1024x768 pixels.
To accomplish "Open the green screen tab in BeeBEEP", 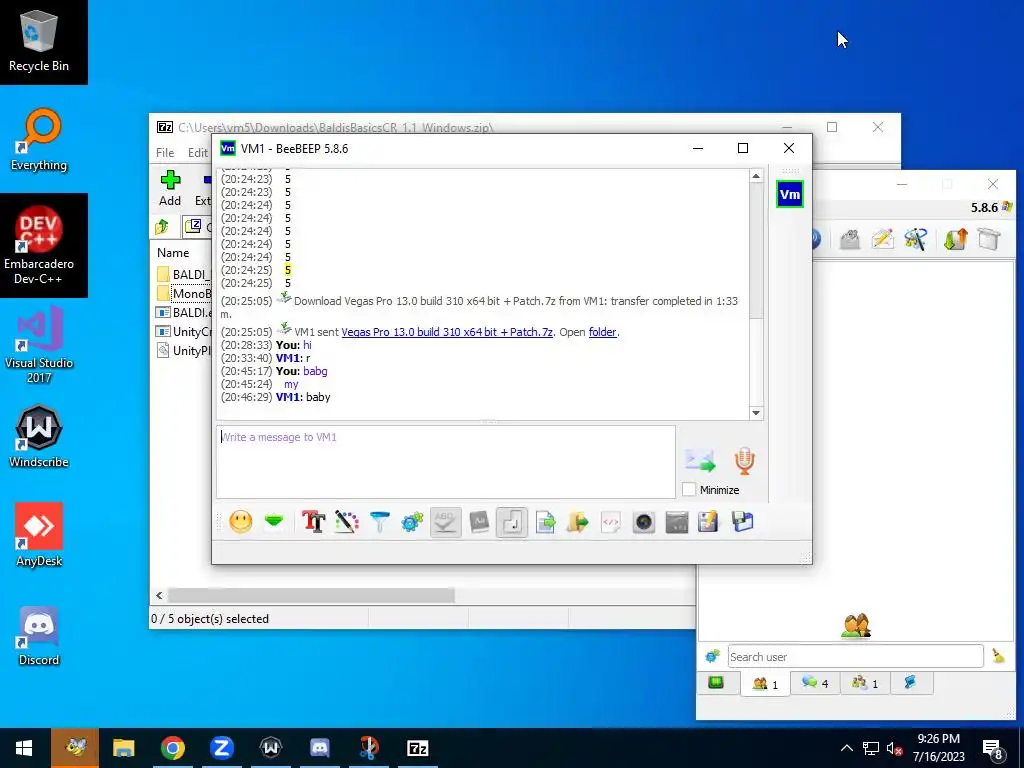I will click(716, 683).
